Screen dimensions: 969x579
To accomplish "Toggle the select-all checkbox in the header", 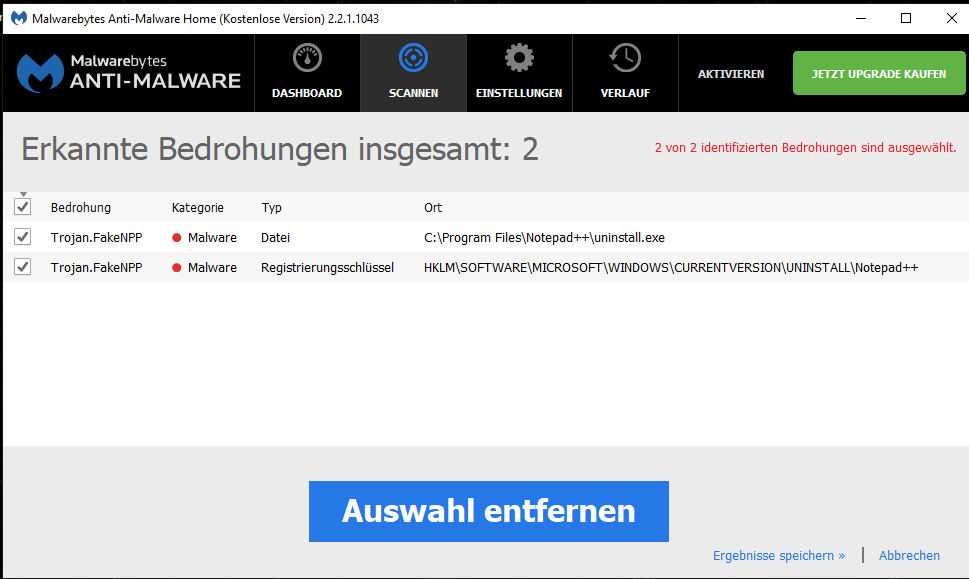I will point(22,207).
